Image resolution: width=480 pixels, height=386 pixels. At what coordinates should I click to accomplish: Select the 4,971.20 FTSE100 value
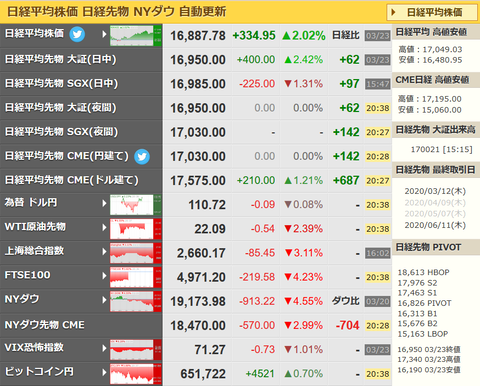click(x=201, y=277)
